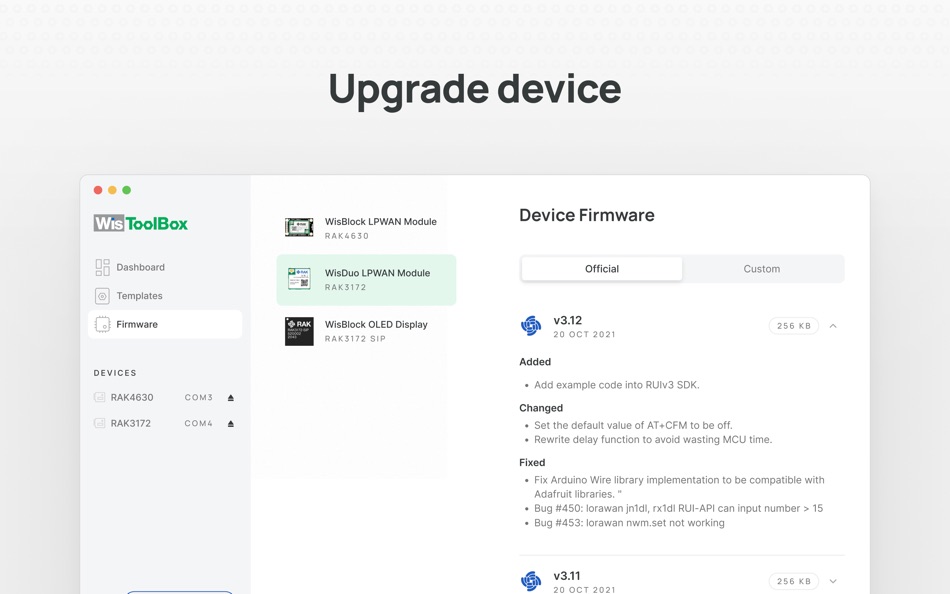Click 'Fix Arduino Wire library' changelog entry

point(679,487)
